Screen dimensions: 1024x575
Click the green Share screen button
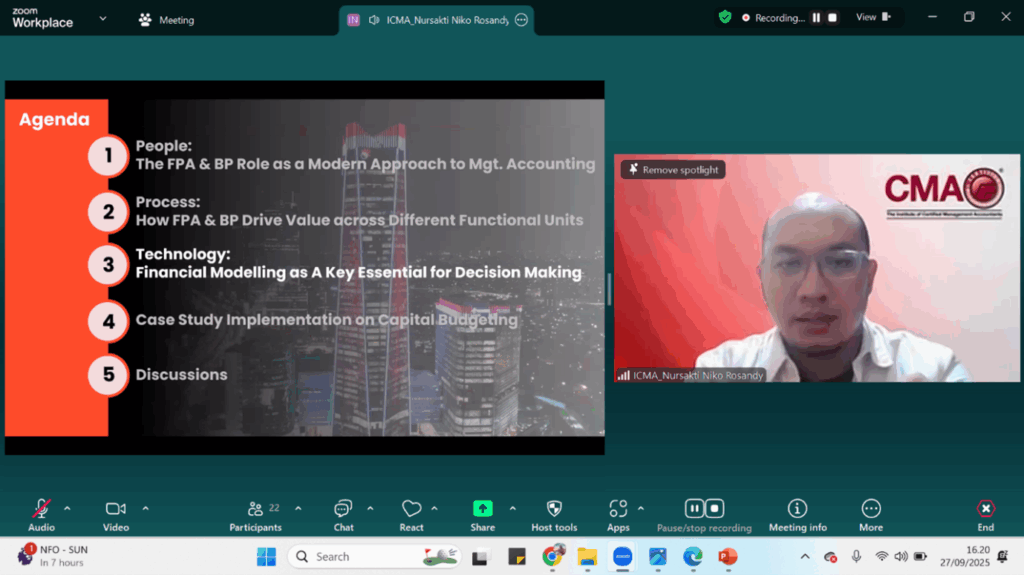click(x=483, y=509)
